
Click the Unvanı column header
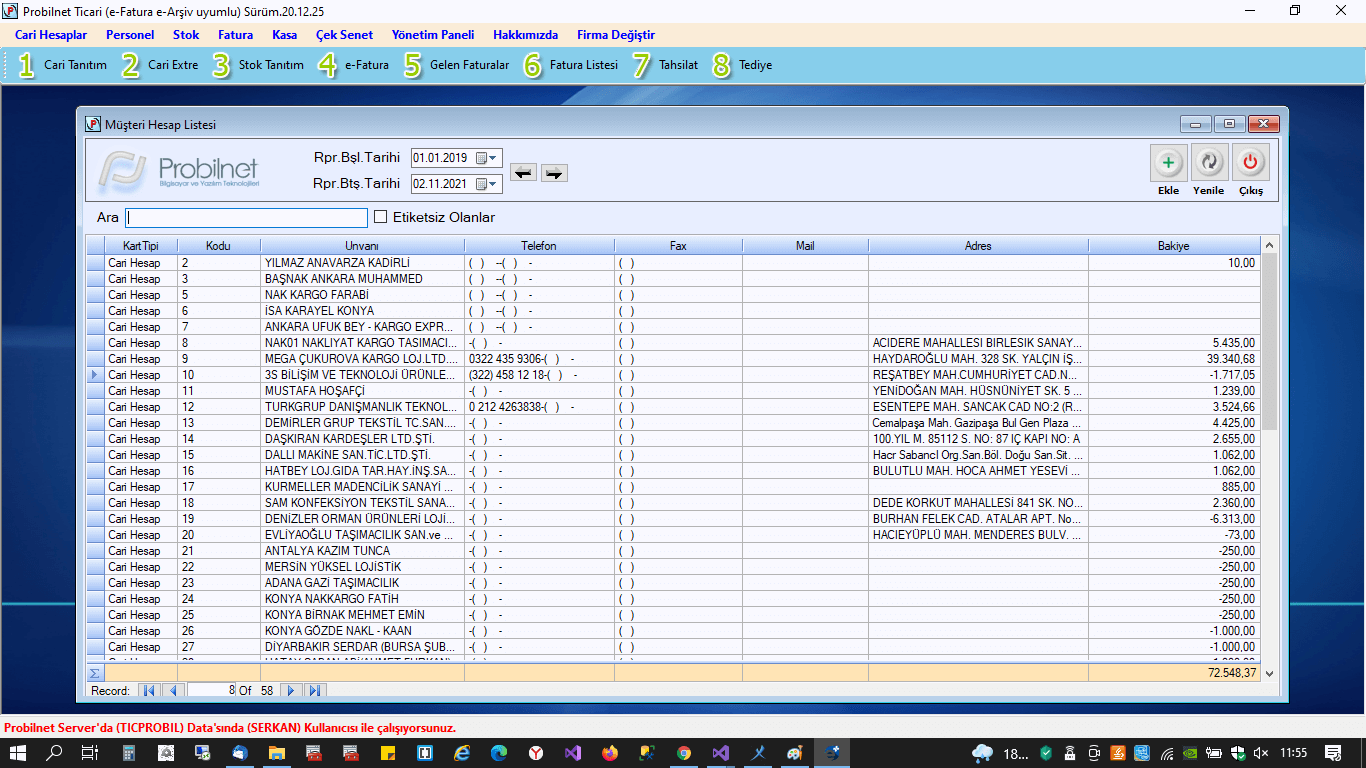point(362,246)
